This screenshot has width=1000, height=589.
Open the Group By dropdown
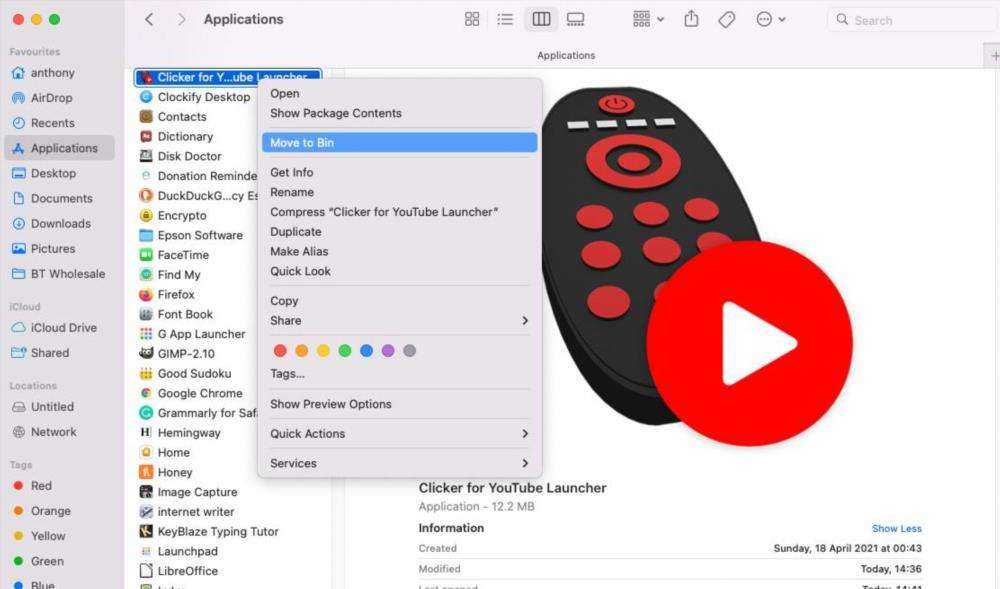pos(649,19)
